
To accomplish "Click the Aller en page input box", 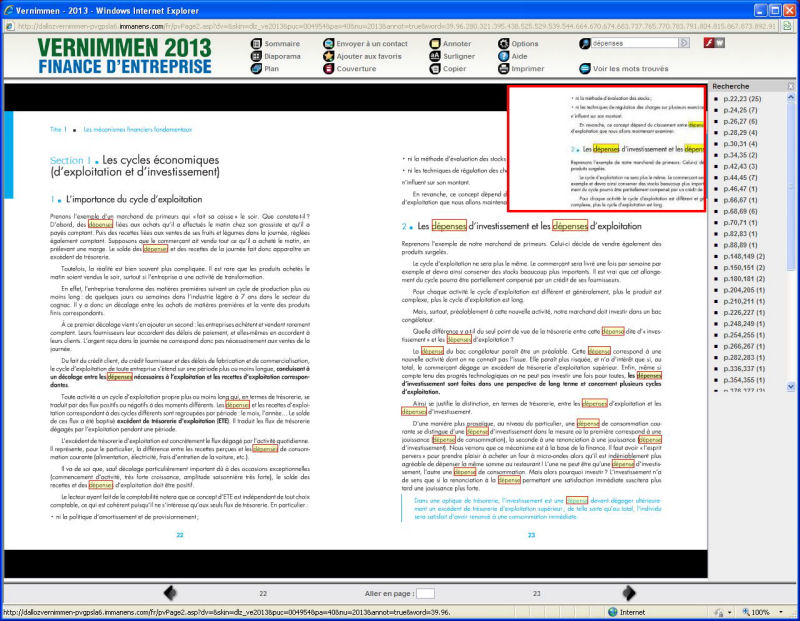I will point(426,593).
